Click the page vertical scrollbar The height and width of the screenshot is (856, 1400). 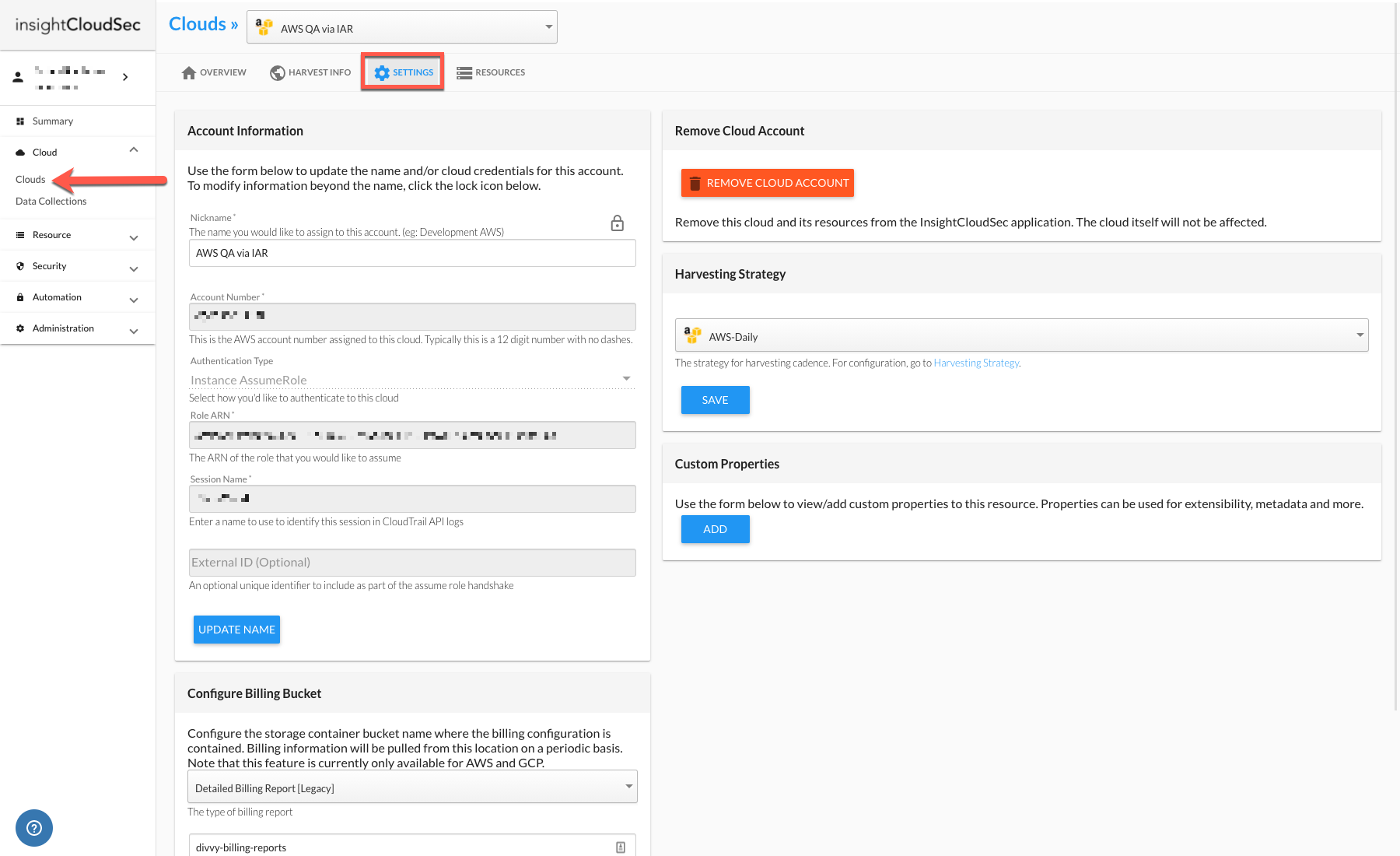tap(1395, 358)
